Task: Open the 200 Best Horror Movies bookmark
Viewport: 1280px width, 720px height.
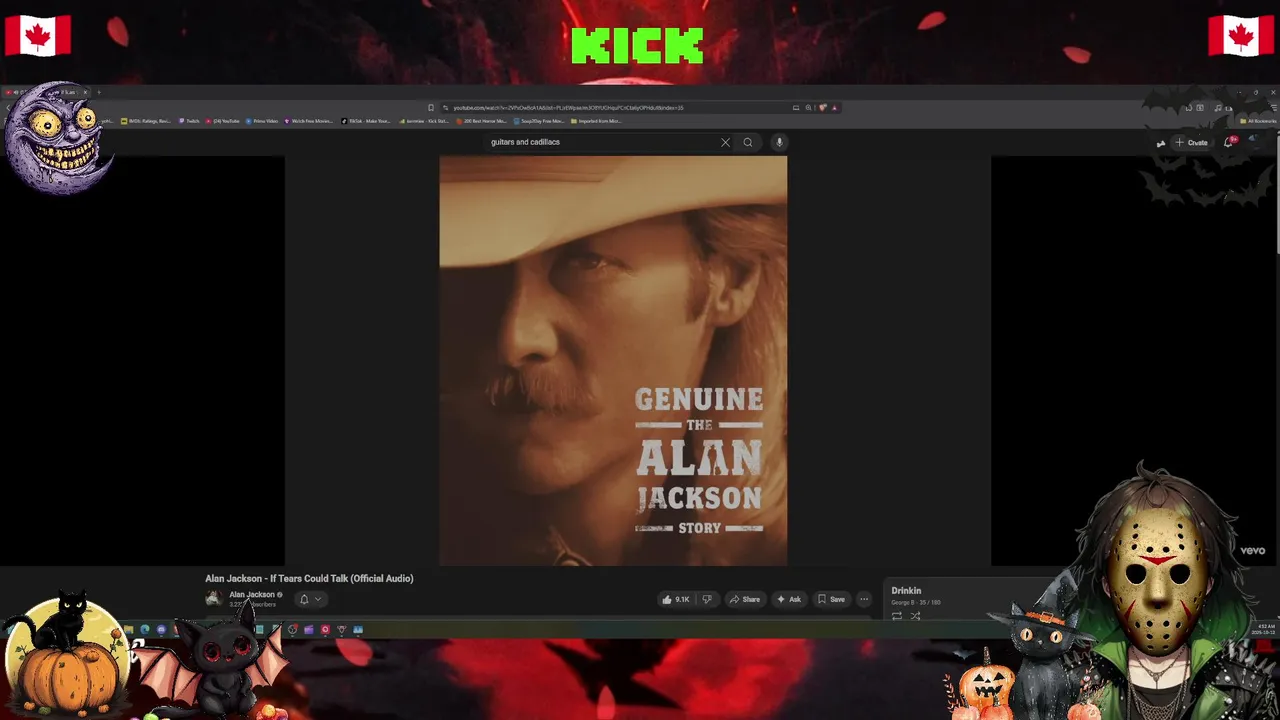Action: [x=481, y=121]
